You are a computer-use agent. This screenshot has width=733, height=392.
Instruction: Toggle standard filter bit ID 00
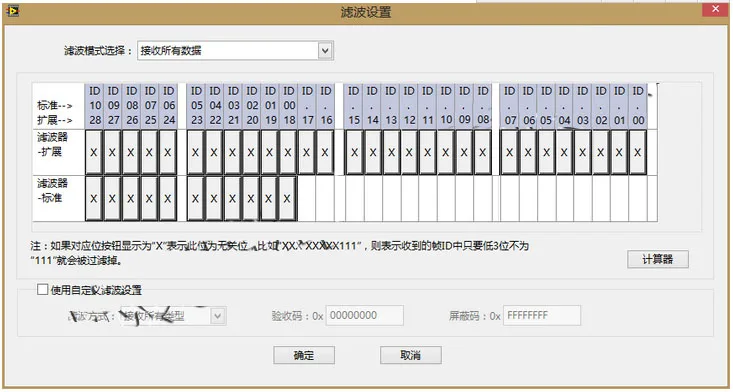click(x=287, y=199)
